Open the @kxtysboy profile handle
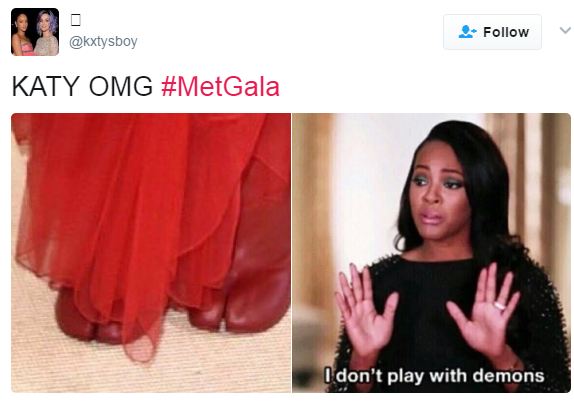The height and width of the screenshot is (402, 574). (103, 41)
